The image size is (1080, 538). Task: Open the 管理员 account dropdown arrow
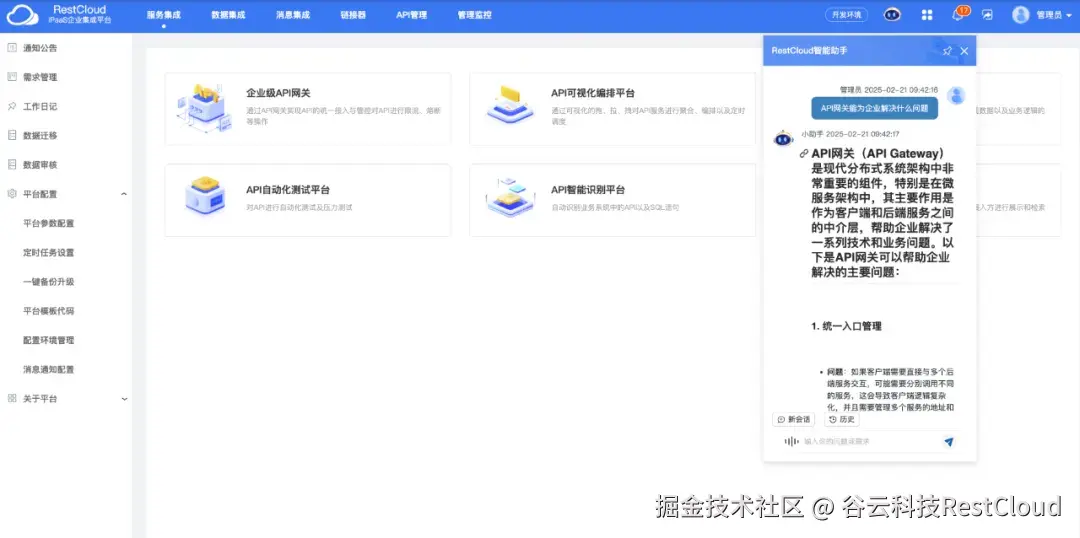(x=1068, y=15)
